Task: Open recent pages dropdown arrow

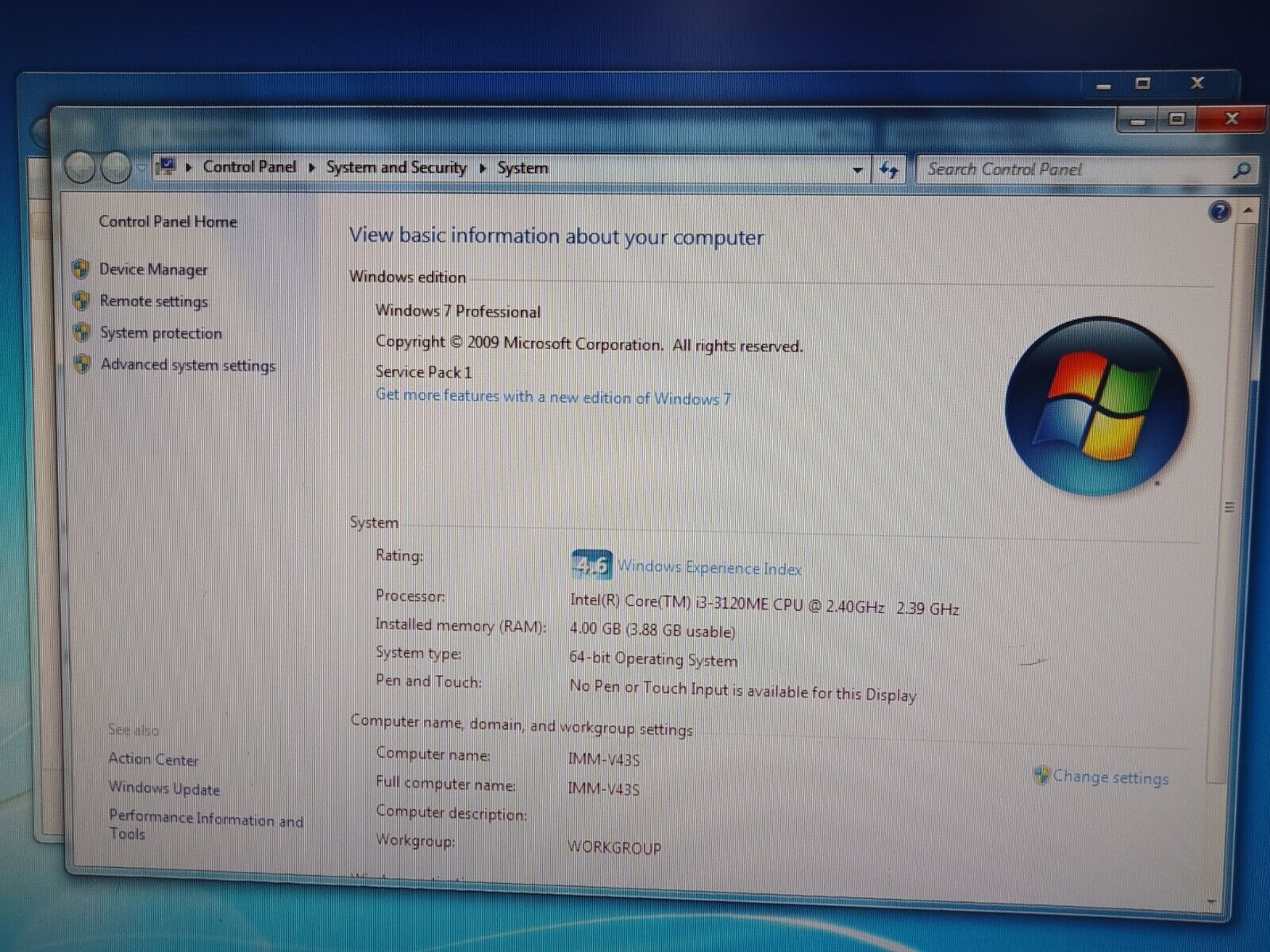Action: (x=140, y=168)
